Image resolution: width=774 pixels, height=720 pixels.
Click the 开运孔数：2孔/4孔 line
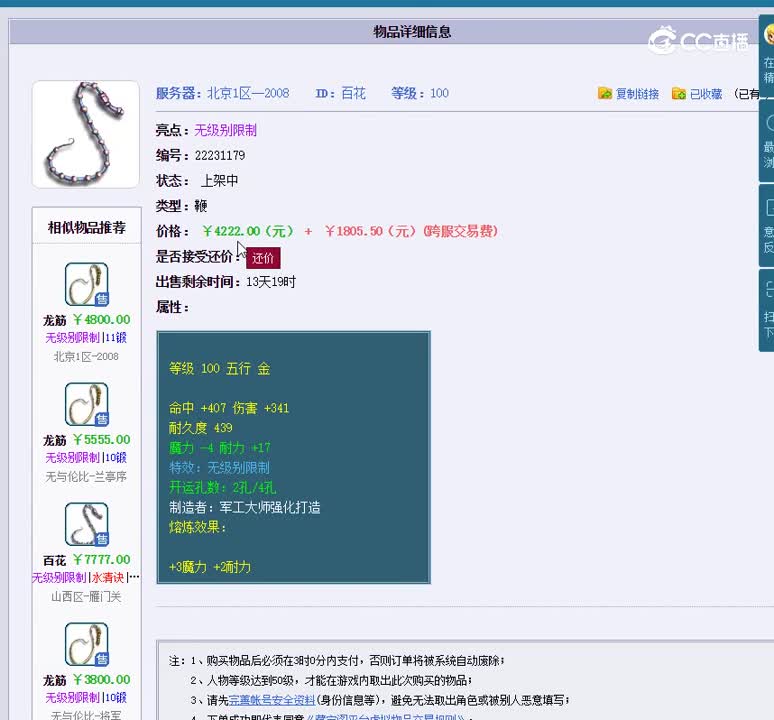[x=223, y=488]
